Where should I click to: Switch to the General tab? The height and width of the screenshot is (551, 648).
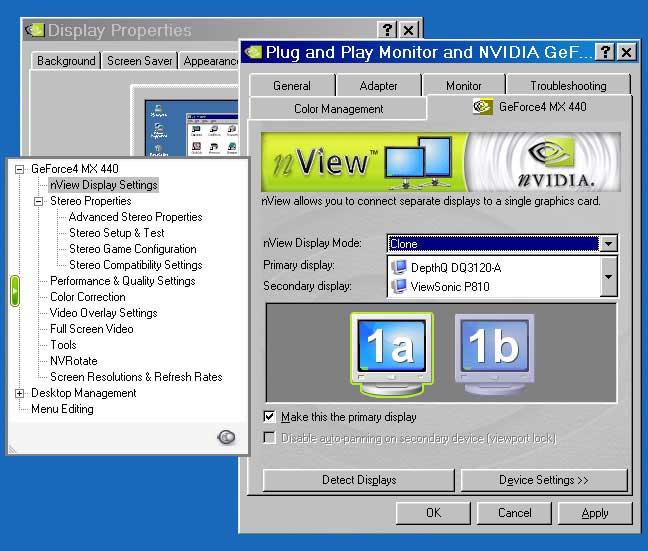click(x=292, y=86)
